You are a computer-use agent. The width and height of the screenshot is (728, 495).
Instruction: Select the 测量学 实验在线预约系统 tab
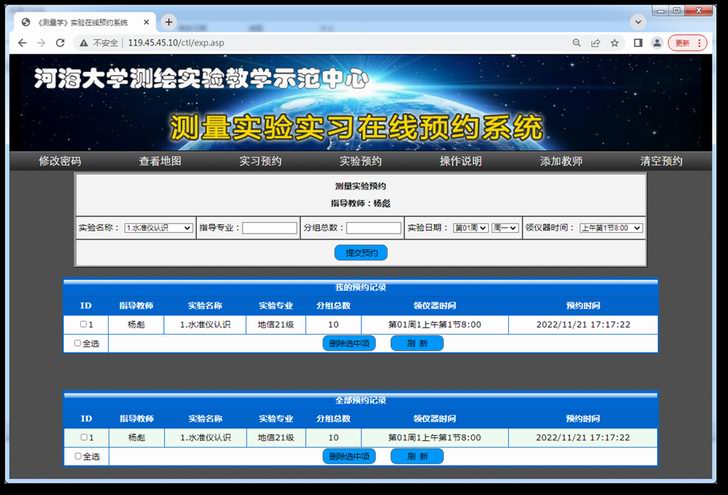(x=84, y=22)
